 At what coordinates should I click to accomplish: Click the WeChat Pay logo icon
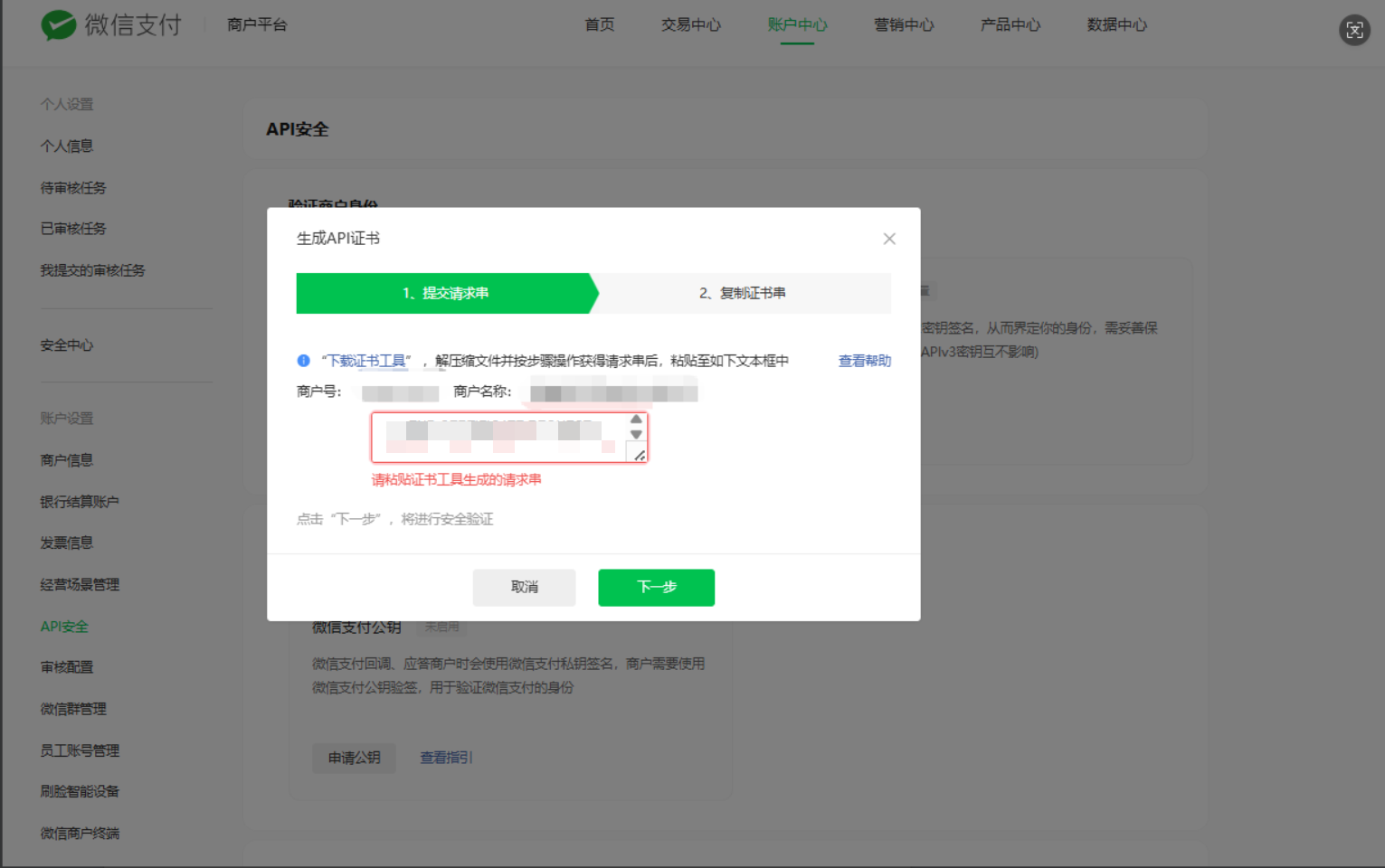(59, 25)
